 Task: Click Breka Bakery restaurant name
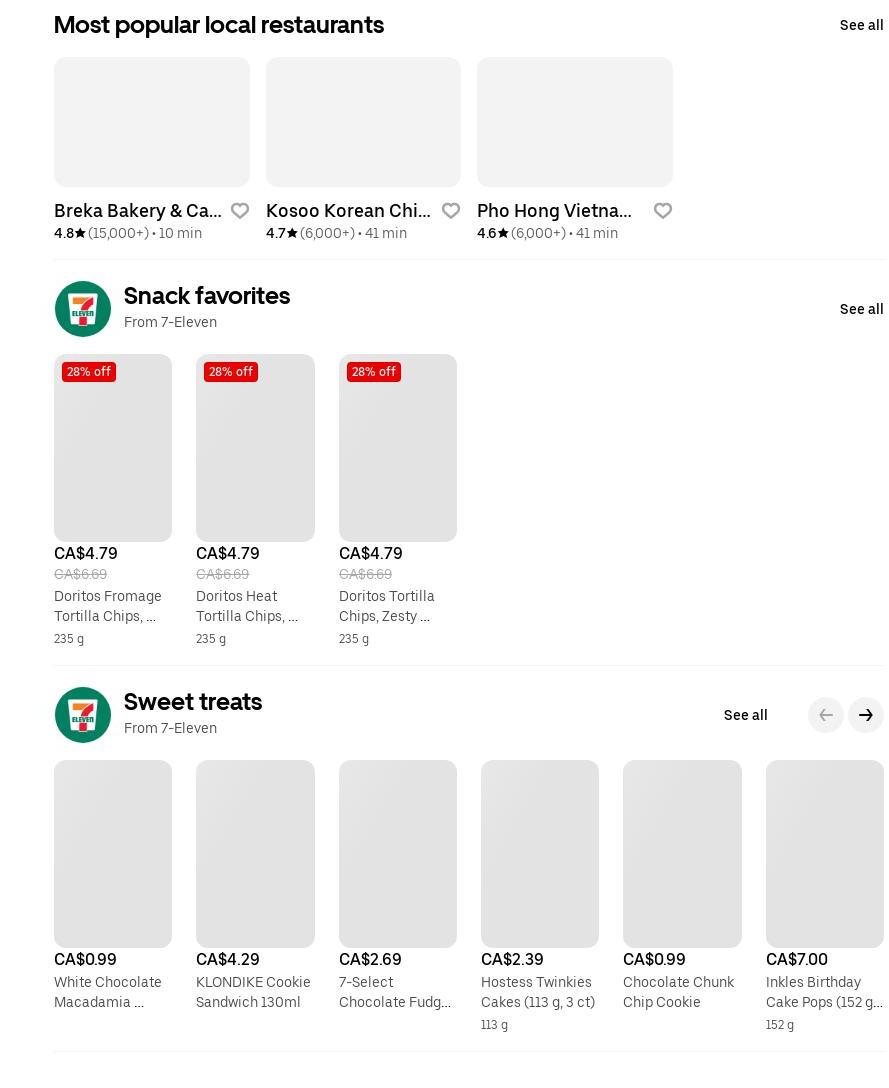pos(138,211)
